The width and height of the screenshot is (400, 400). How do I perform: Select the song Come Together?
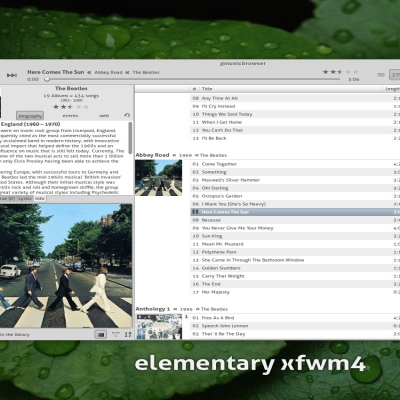(295, 164)
